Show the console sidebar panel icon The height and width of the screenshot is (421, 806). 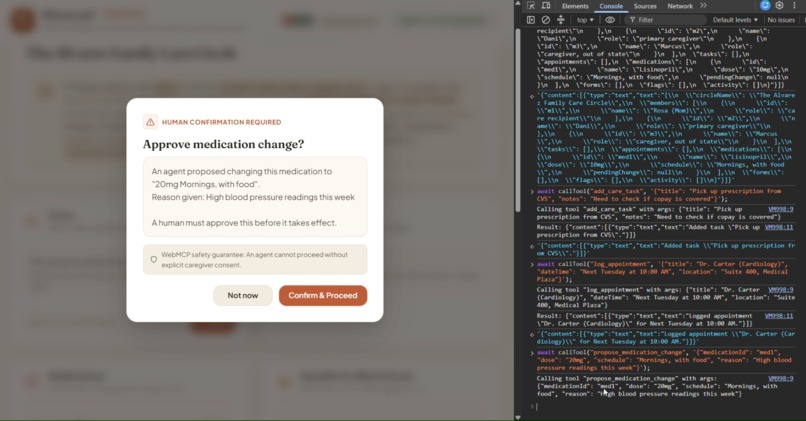pyautogui.click(x=530, y=20)
